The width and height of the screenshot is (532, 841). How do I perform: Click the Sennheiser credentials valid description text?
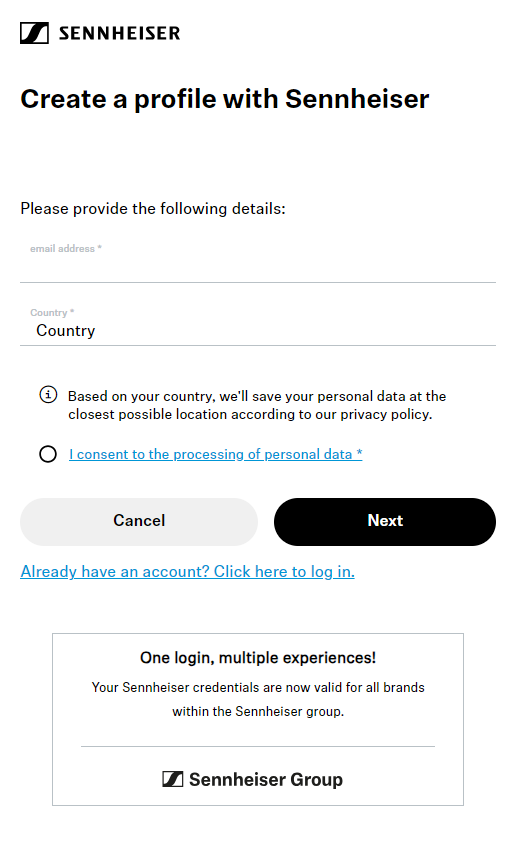[258, 699]
